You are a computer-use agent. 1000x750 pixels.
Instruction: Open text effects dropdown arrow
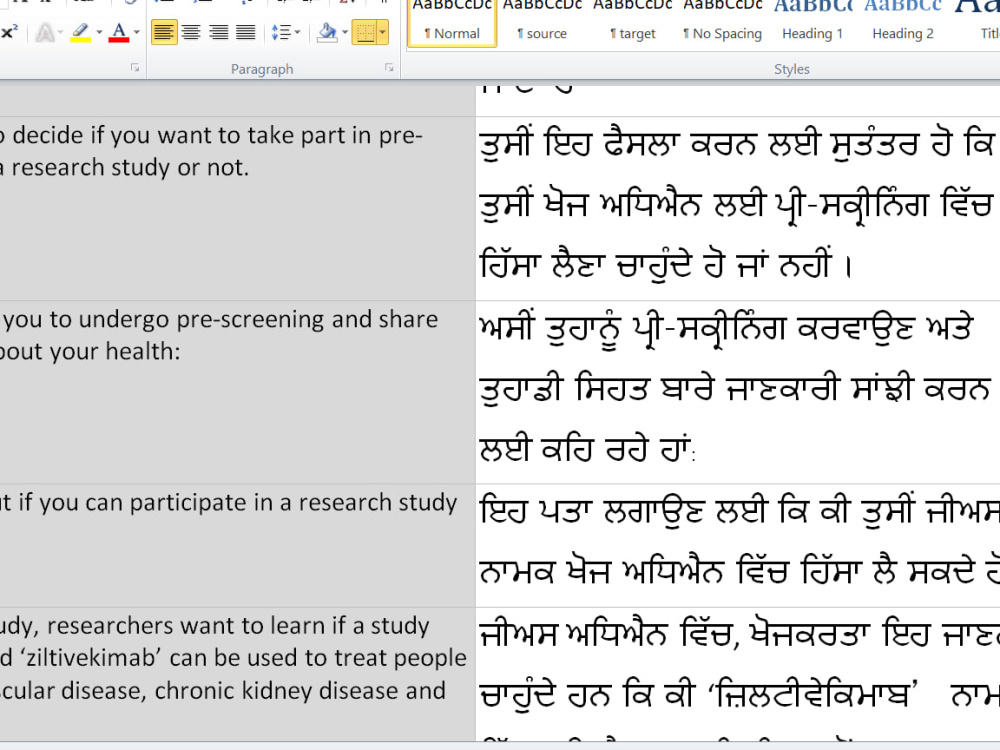click(61, 32)
